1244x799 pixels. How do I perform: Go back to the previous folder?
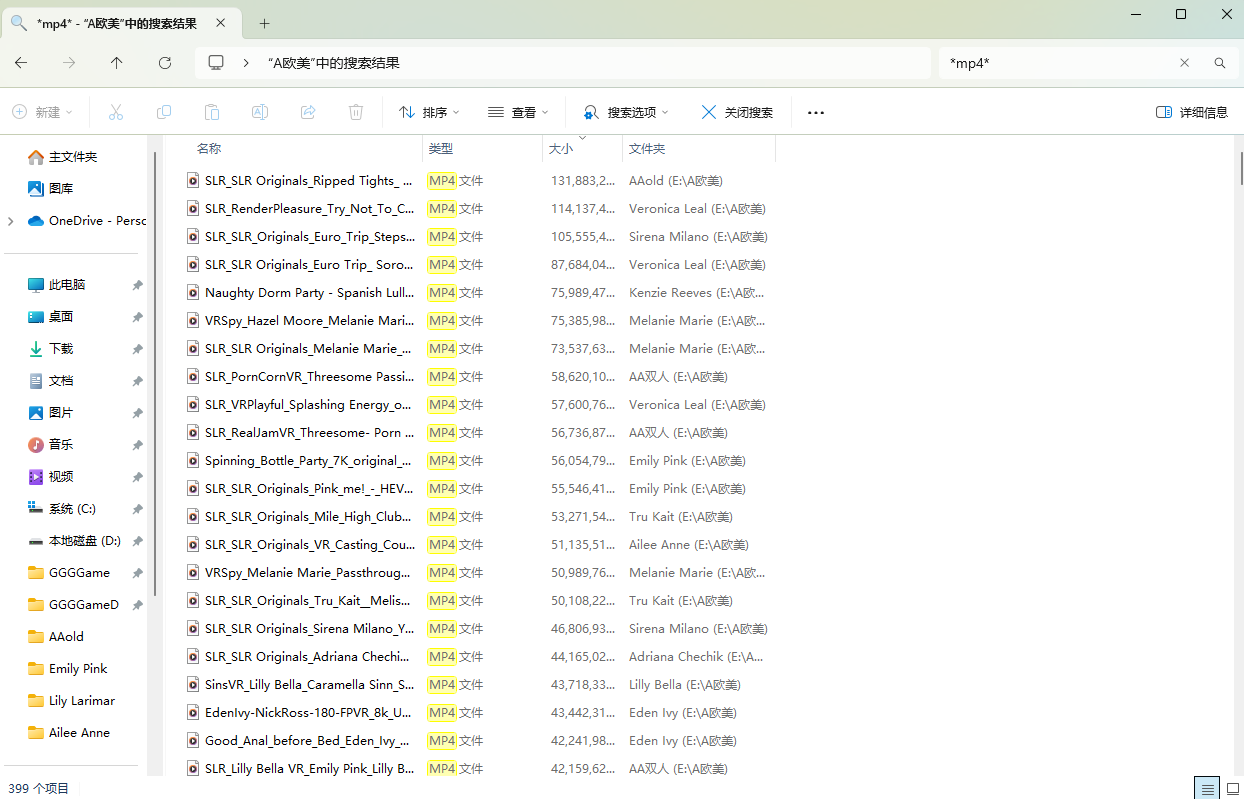(x=21, y=62)
